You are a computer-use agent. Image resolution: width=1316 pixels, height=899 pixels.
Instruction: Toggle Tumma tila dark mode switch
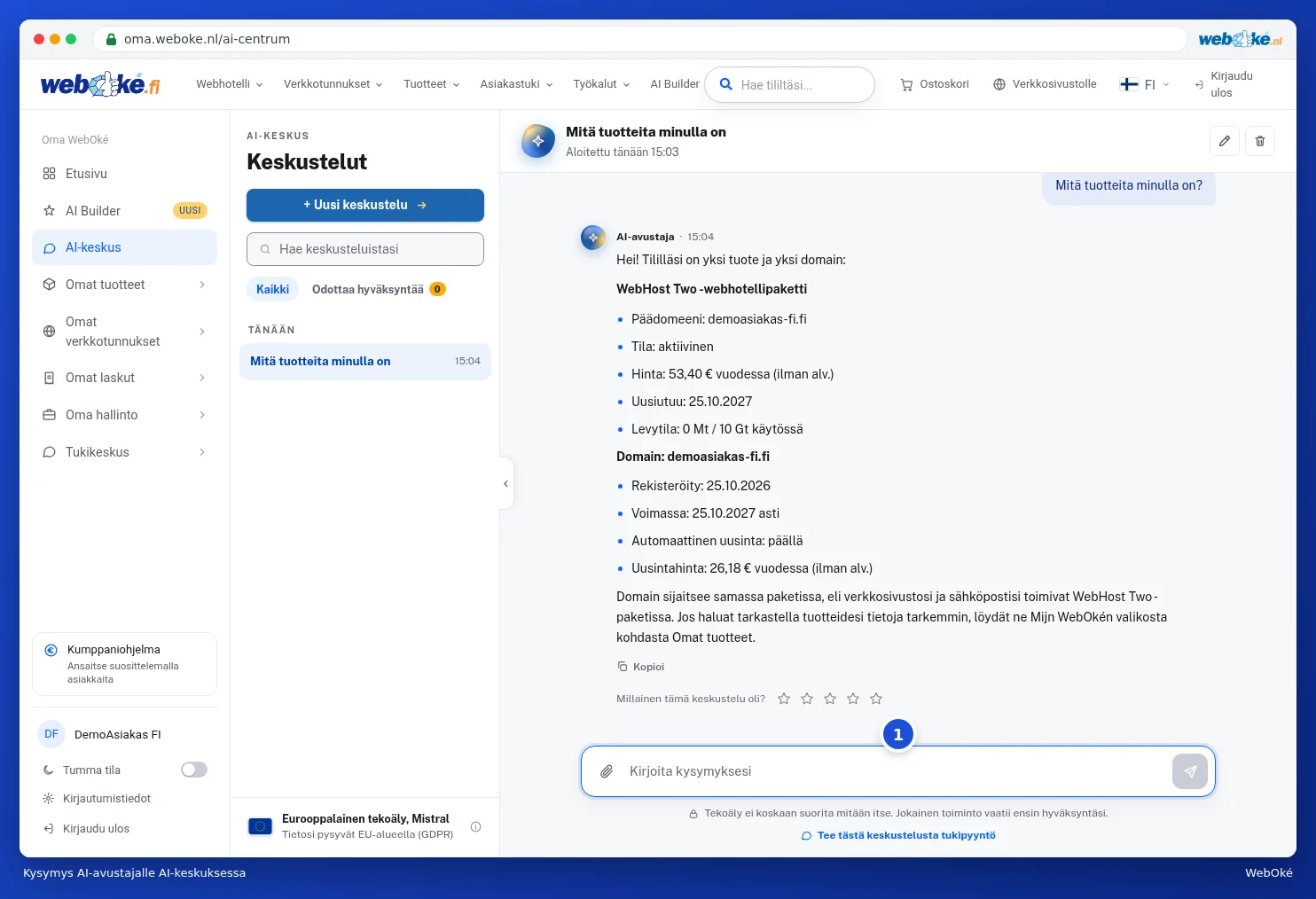194,770
